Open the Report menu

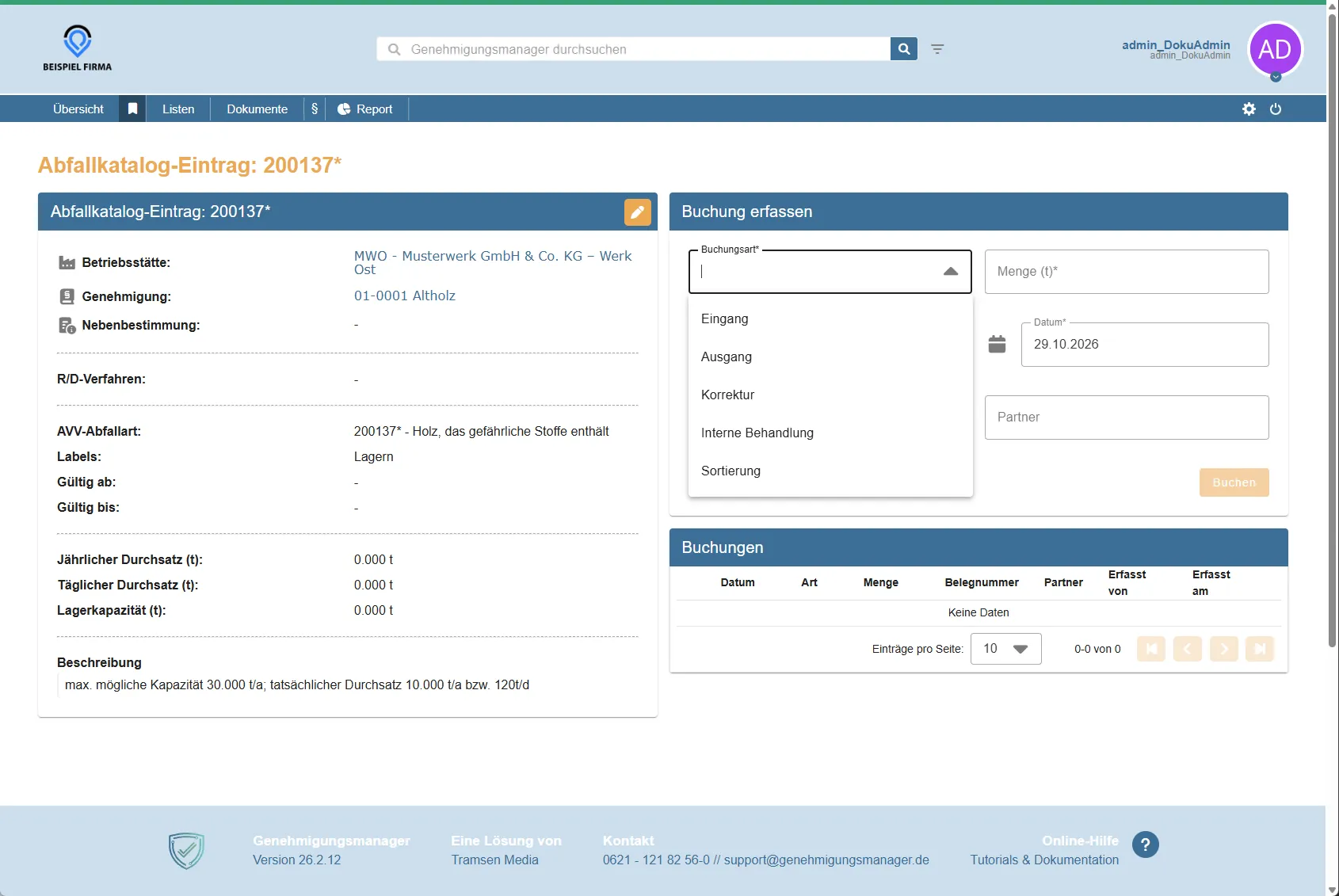point(365,109)
